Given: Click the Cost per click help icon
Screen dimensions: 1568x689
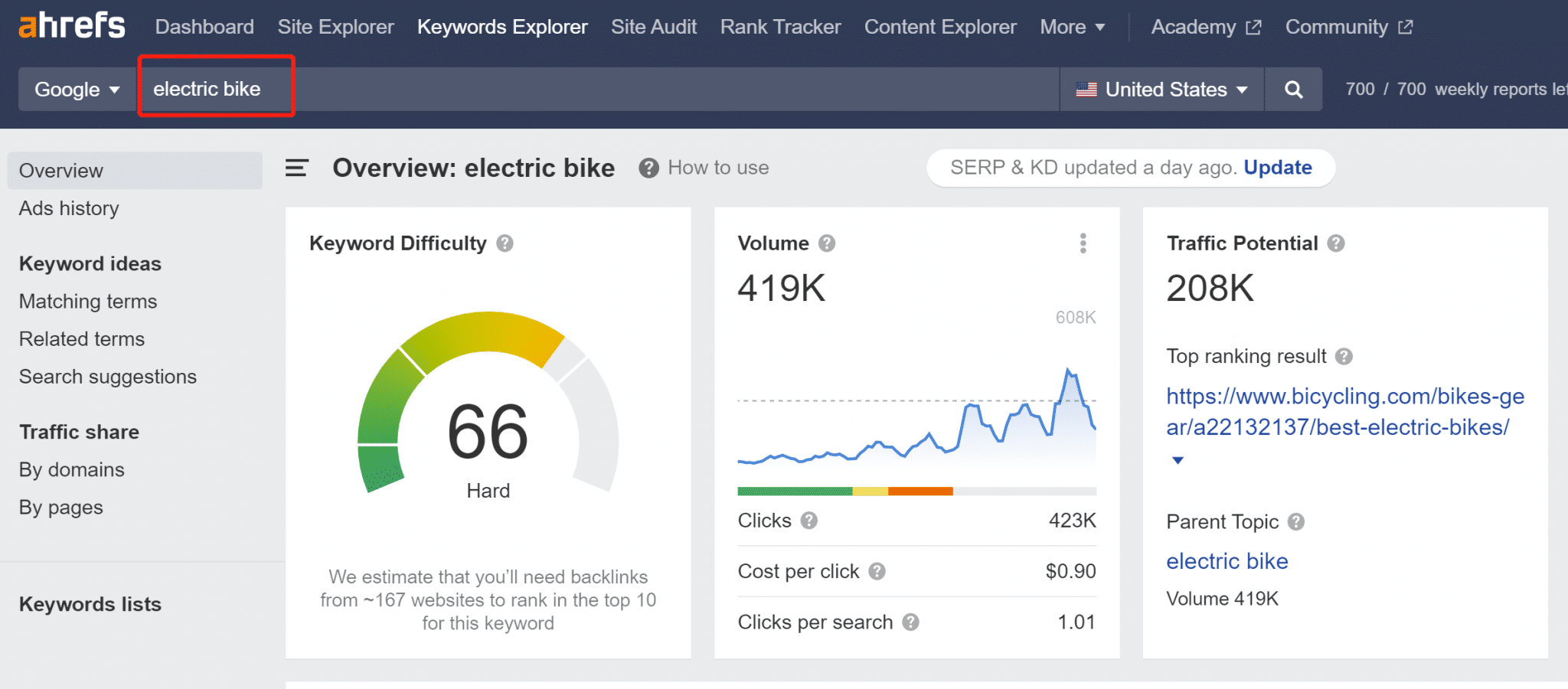Looking at the screenshot, I should (877, 571).
